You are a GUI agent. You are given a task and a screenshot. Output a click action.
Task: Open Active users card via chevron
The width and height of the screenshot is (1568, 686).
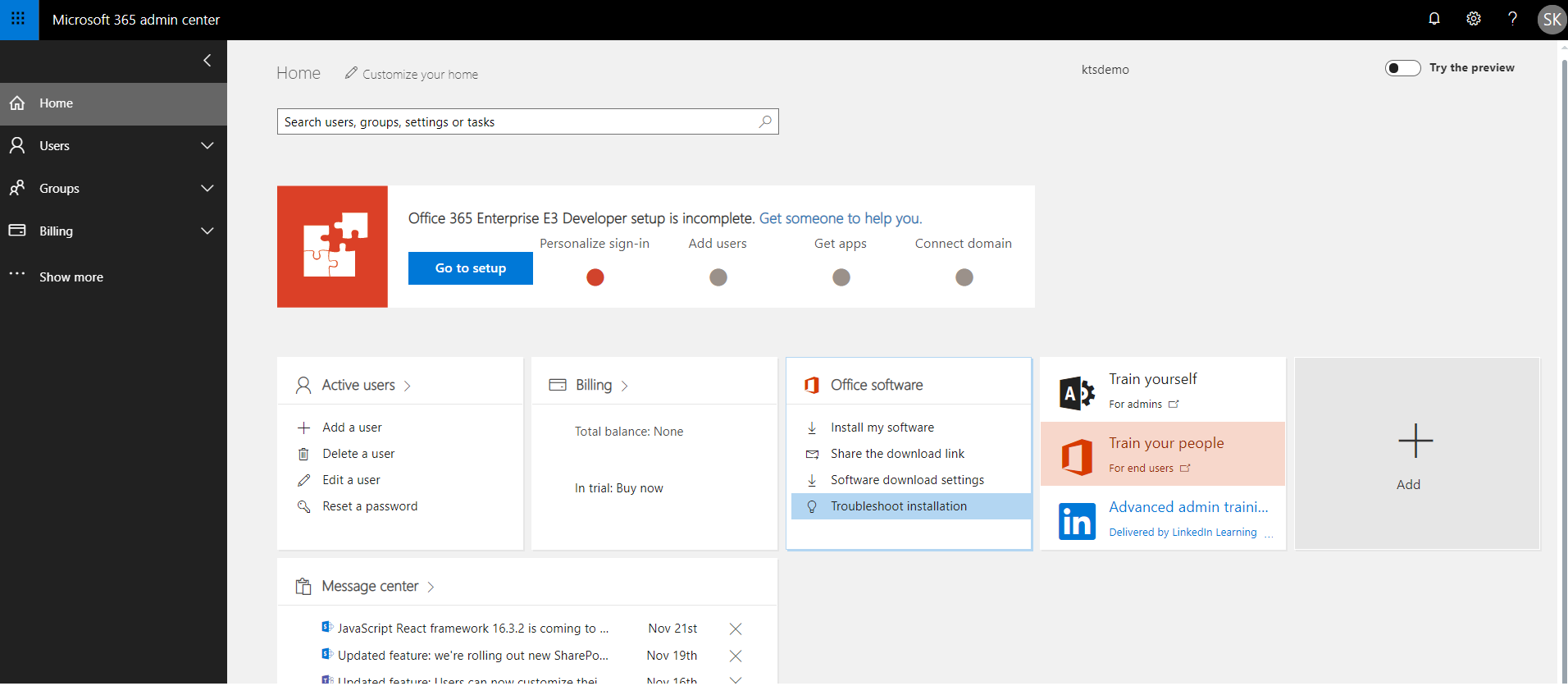coord(408,386)
